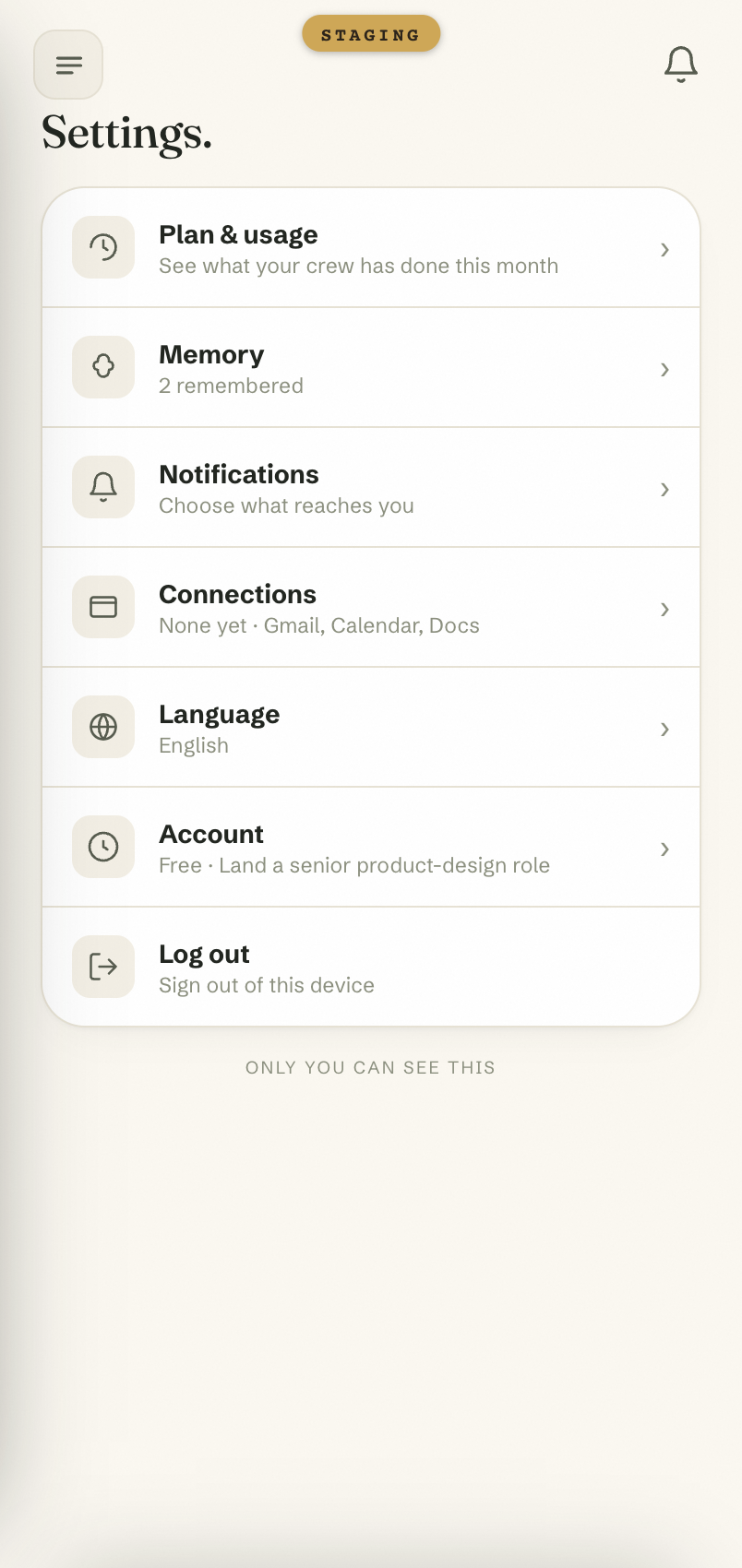
Task: Tap the Plan & usage history icon
Action: pyautogui.click(x=103, y=247)
